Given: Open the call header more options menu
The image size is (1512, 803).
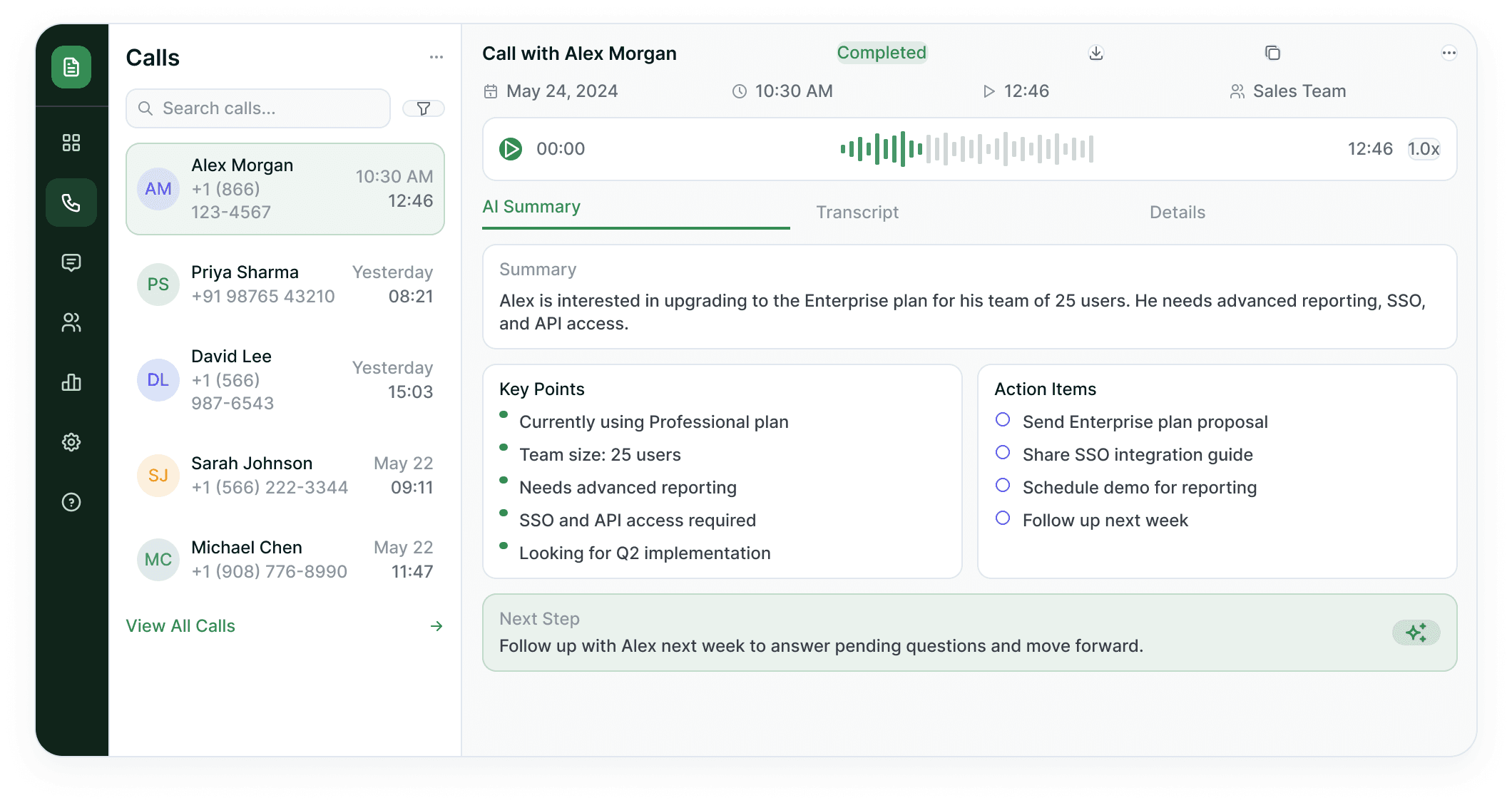Looking at the screenshot, I should tap(1449, 53).
